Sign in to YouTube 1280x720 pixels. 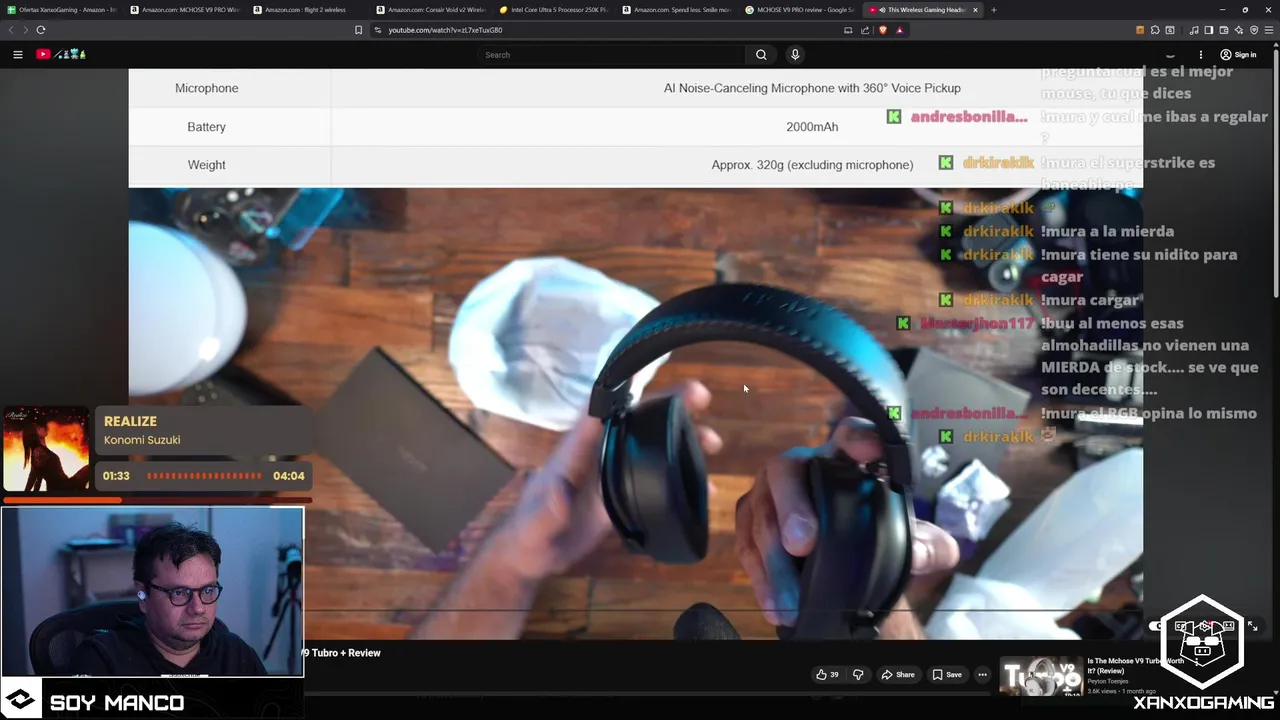(1238, 55)
